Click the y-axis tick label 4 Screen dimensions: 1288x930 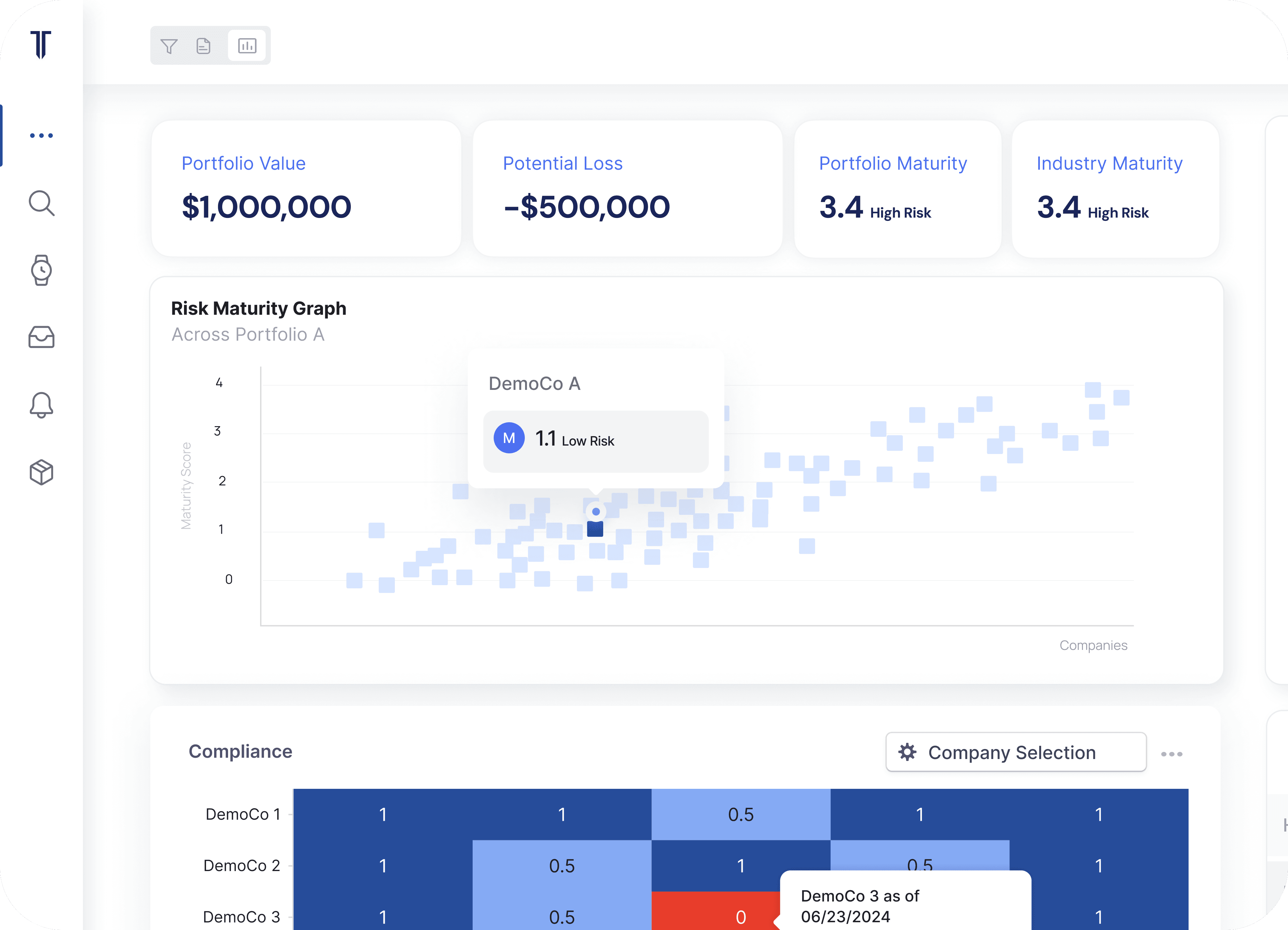click(x=219, y=383)
